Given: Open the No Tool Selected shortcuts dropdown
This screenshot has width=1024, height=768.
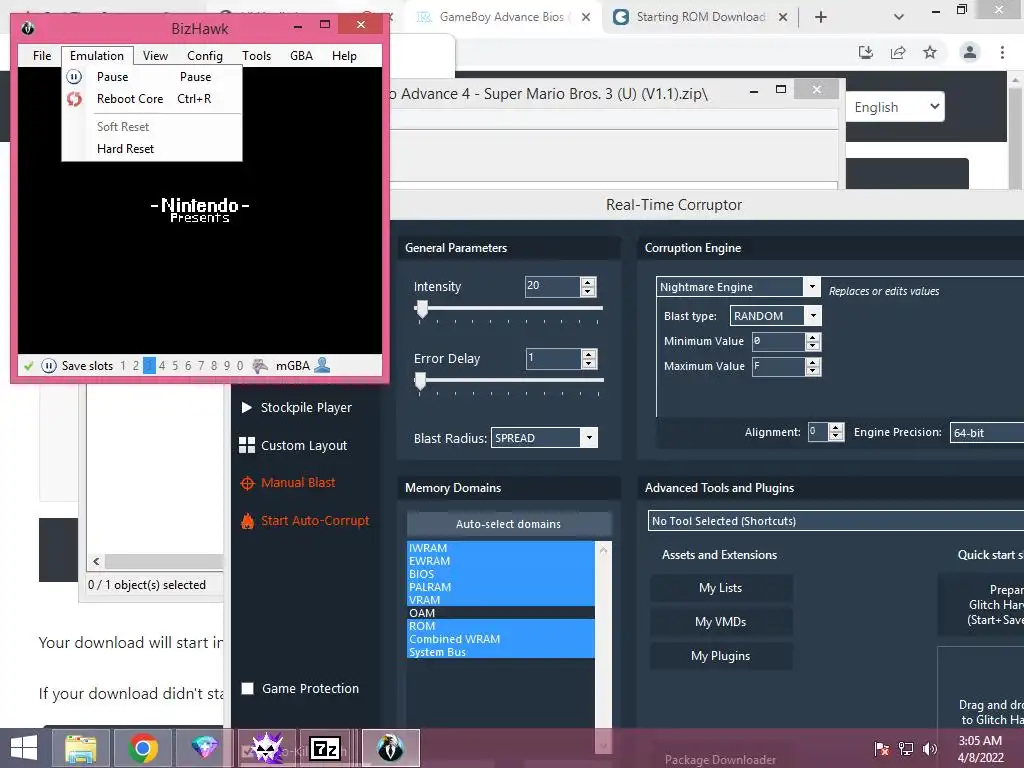Looking at the screenshot, I should [x=836, y=521].
